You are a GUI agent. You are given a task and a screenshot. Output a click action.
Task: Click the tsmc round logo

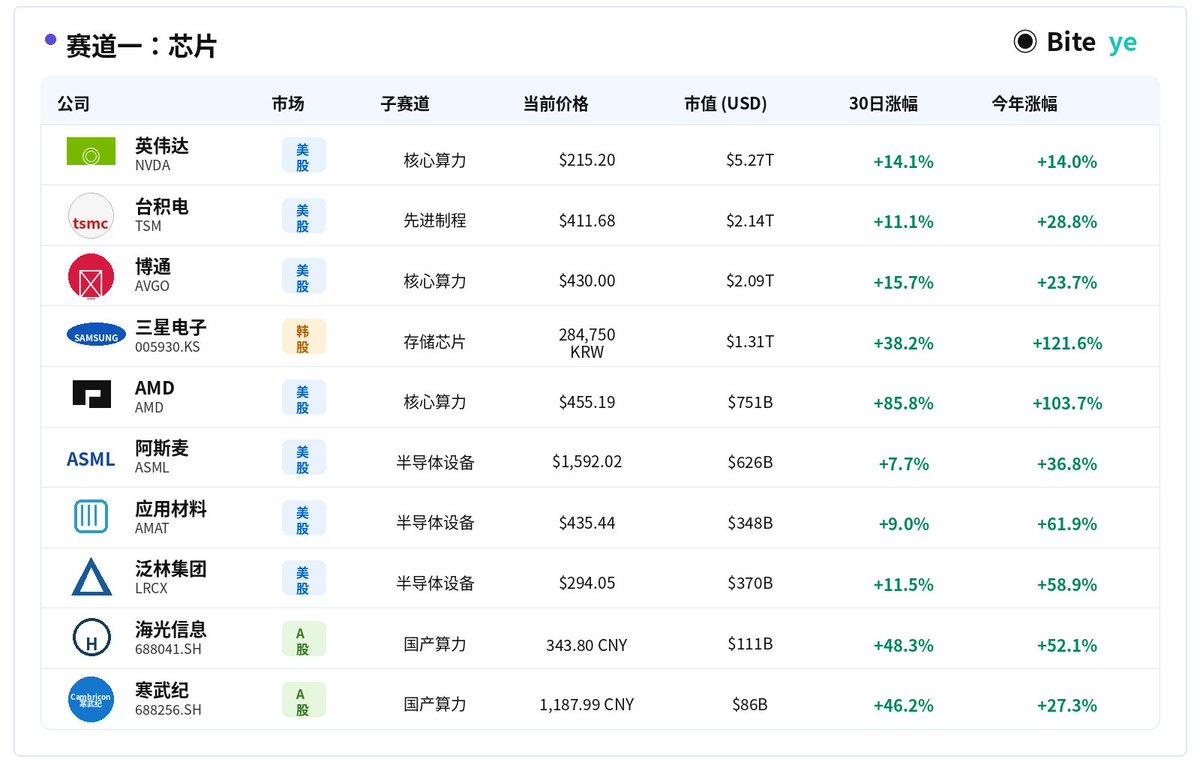[91, 216]
